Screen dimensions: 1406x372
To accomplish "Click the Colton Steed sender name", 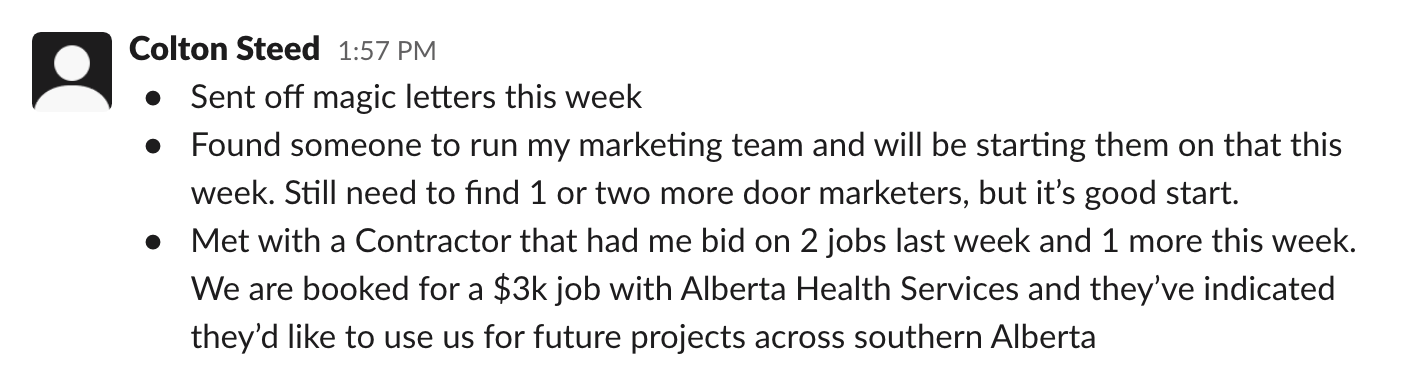I will click(x=224, y=48).
